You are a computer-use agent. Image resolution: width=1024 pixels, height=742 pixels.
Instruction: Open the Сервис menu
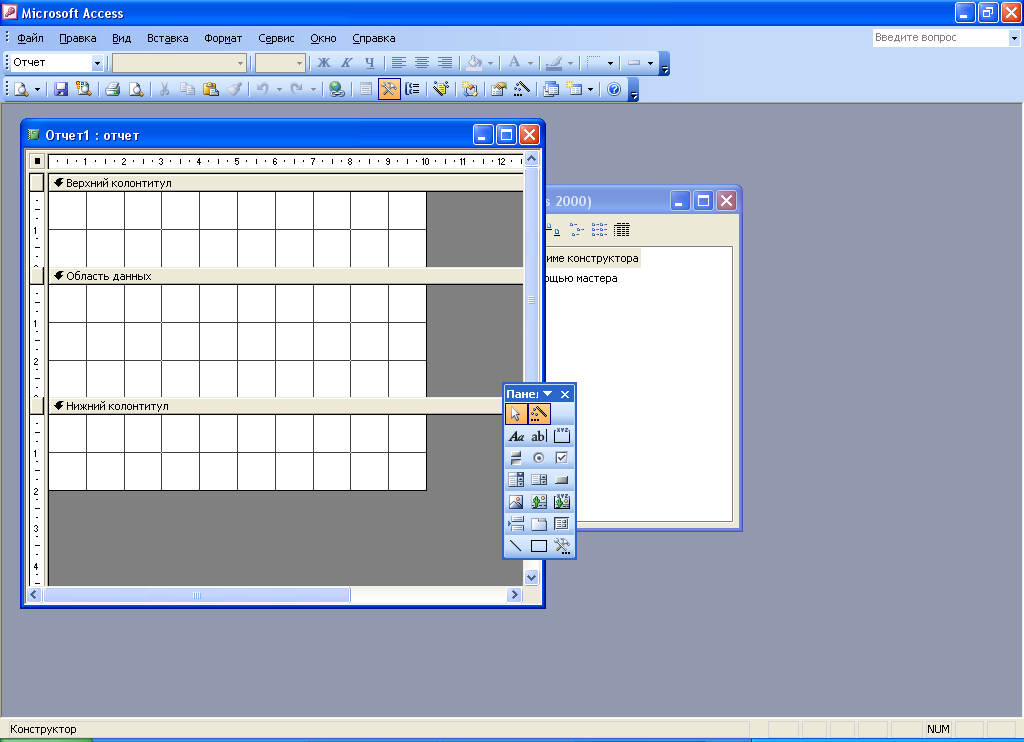[x=276, y=39]
